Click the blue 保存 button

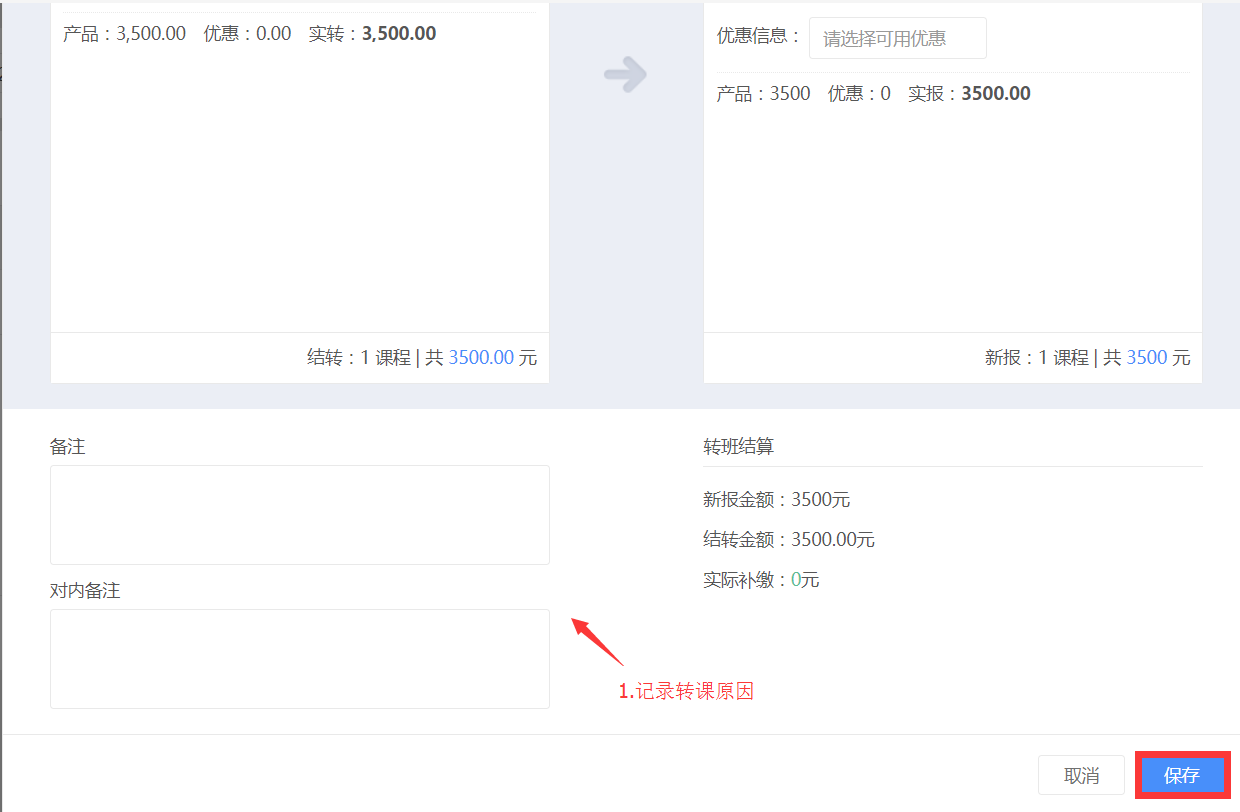1182,775
